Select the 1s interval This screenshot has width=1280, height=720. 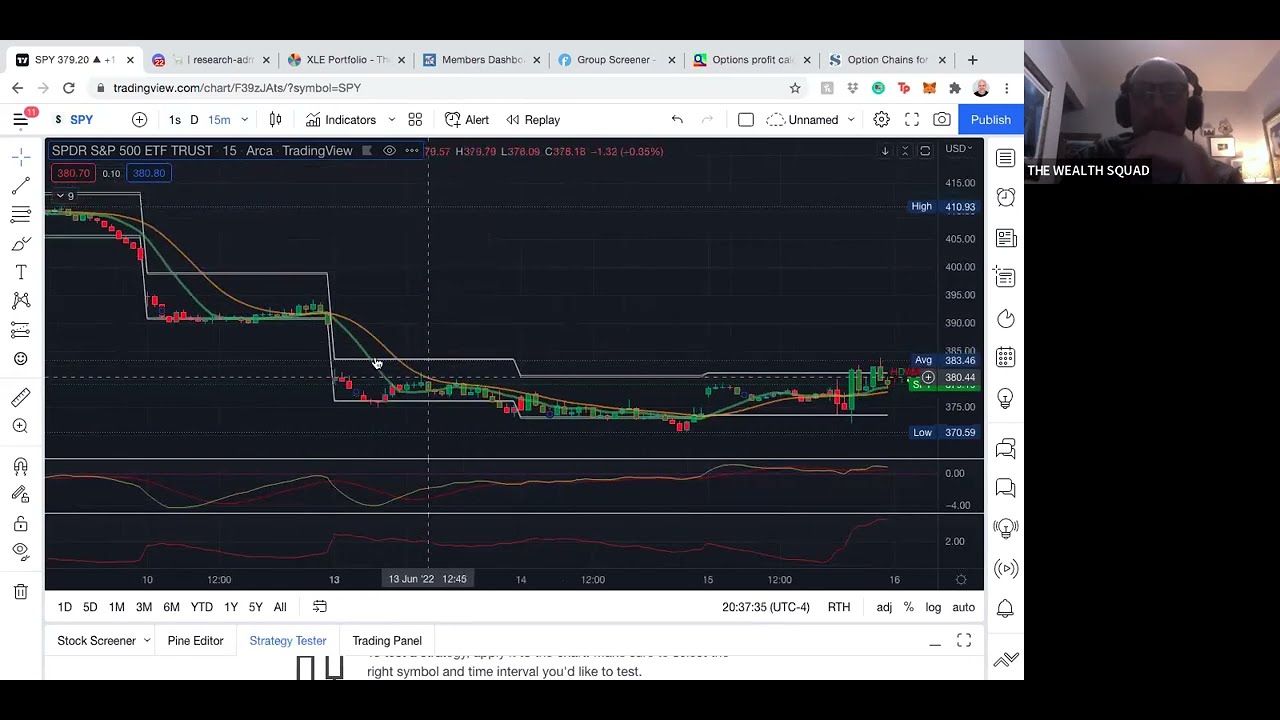pyautogui.click(x=175, y=120)
